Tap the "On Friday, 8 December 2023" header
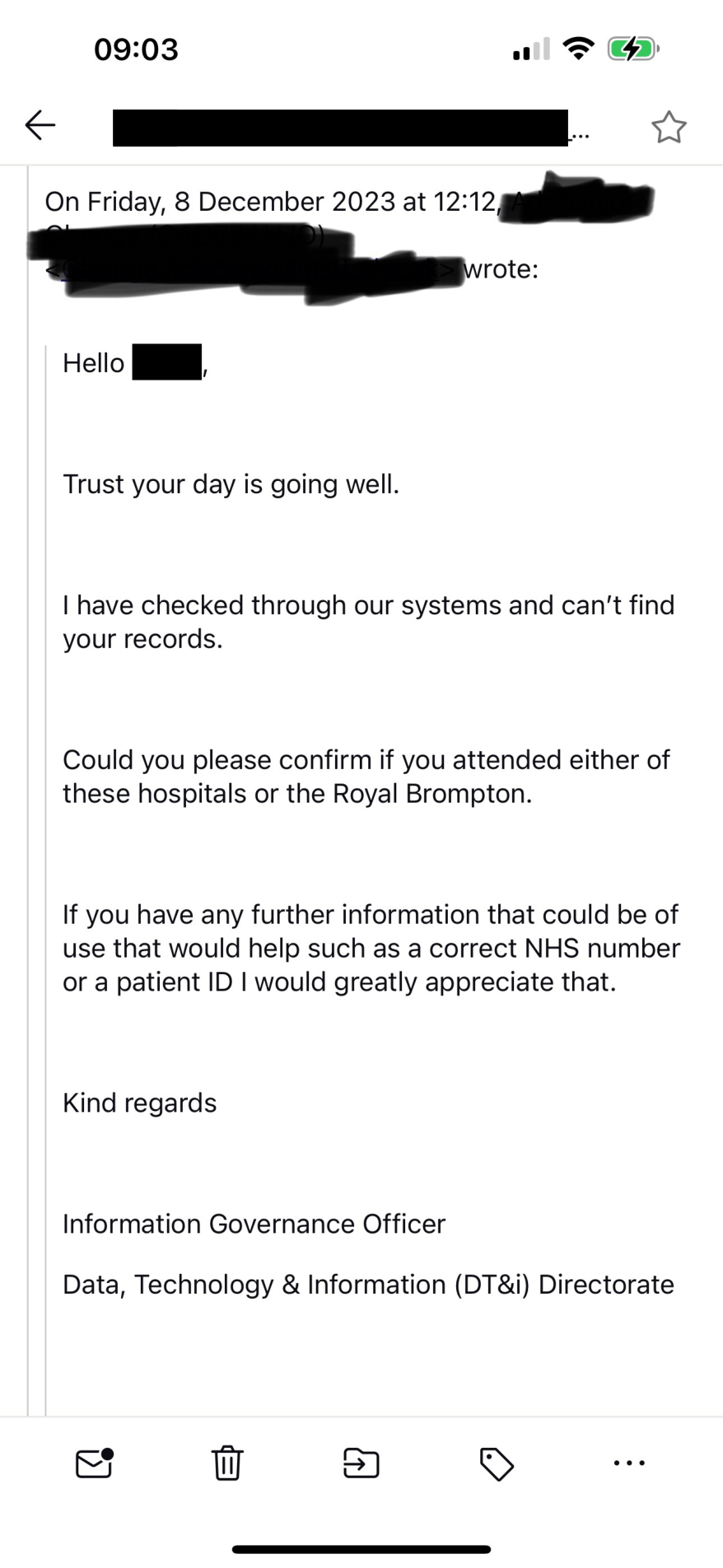723x1568 pixels. pyautogui.click(x=272, y=202)
